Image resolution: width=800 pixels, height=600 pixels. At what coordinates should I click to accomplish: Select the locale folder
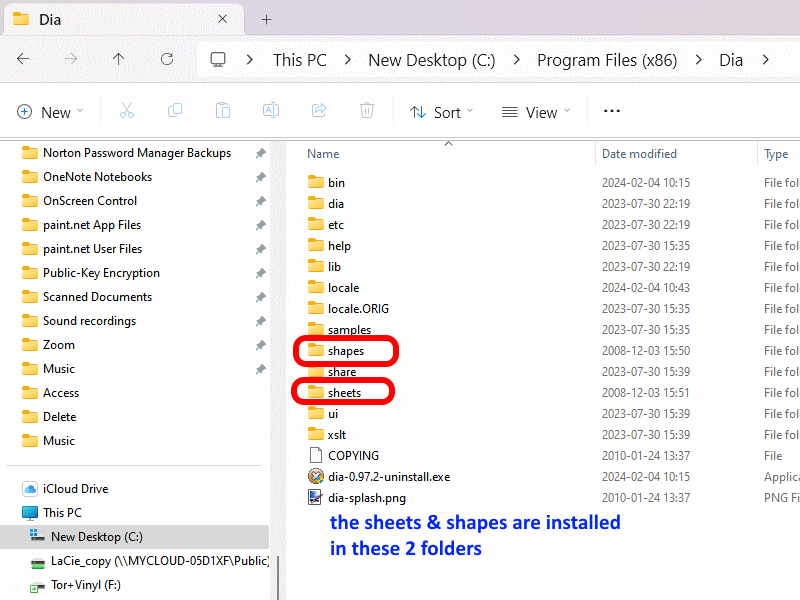(x=334, y=288)
